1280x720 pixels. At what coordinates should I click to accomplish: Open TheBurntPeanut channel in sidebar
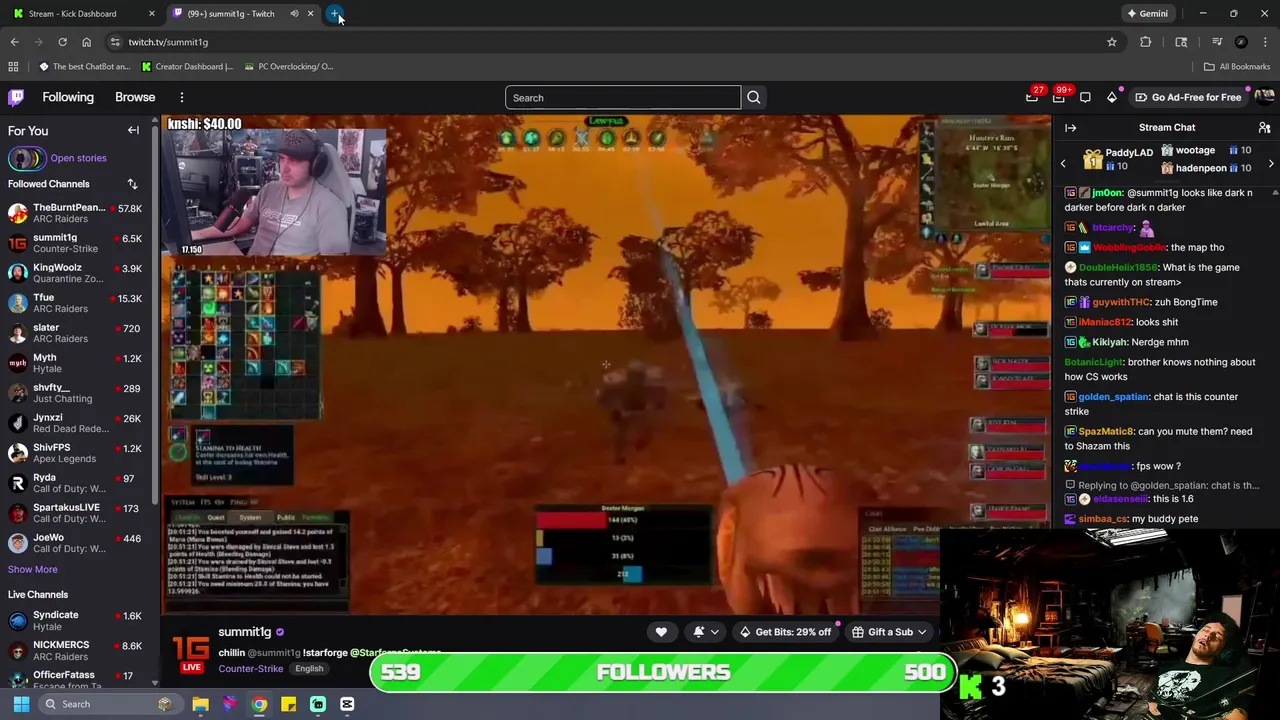[x=77, y=213]
